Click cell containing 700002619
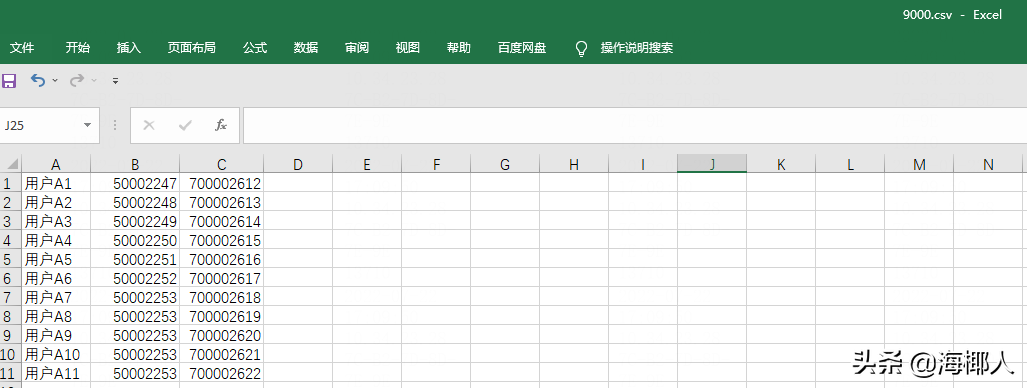Image resolution: width=1027 pixels, height=388 pixels. tap(222, 317)
